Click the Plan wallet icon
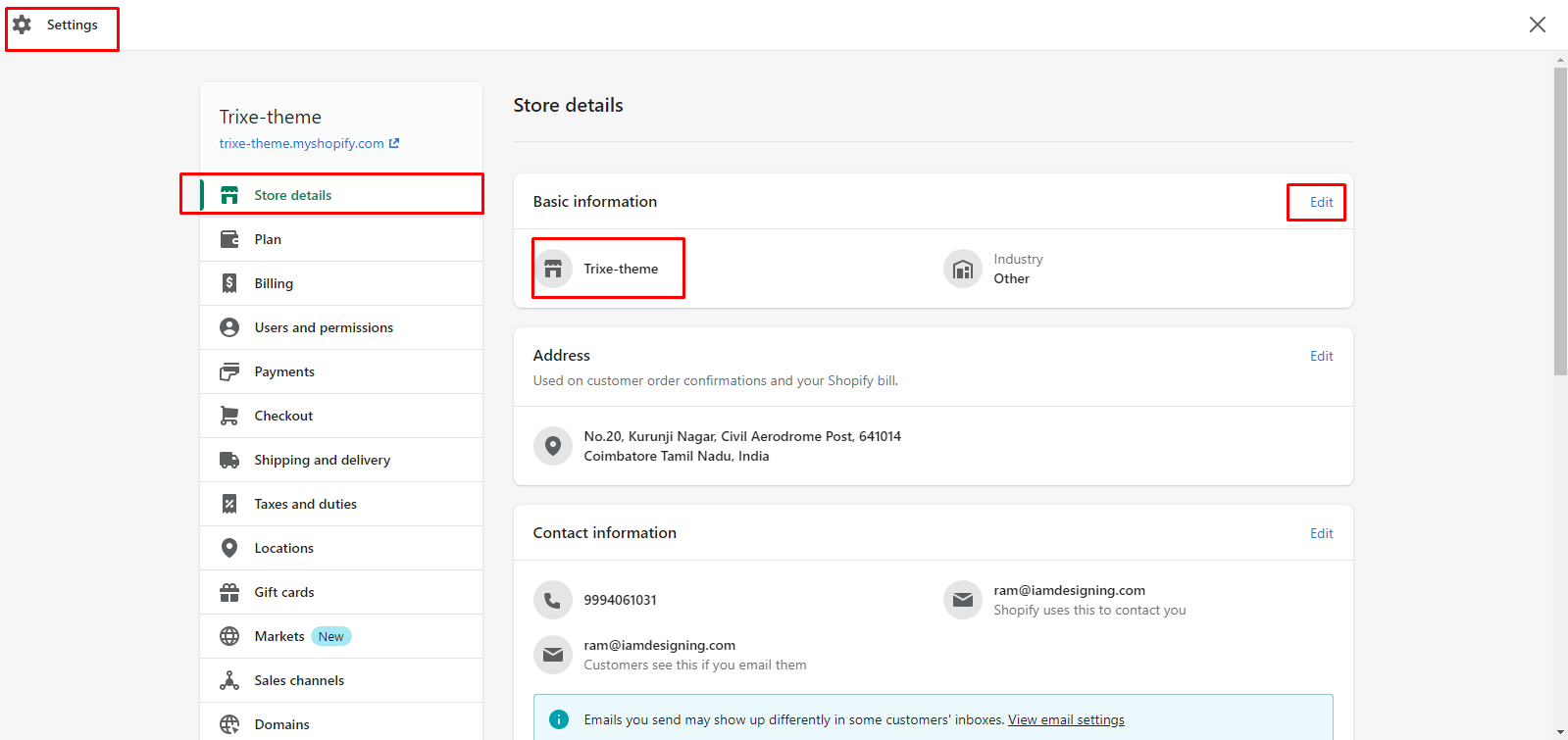The width and height of the screenshot is (1568, 740). pos(229,239)
